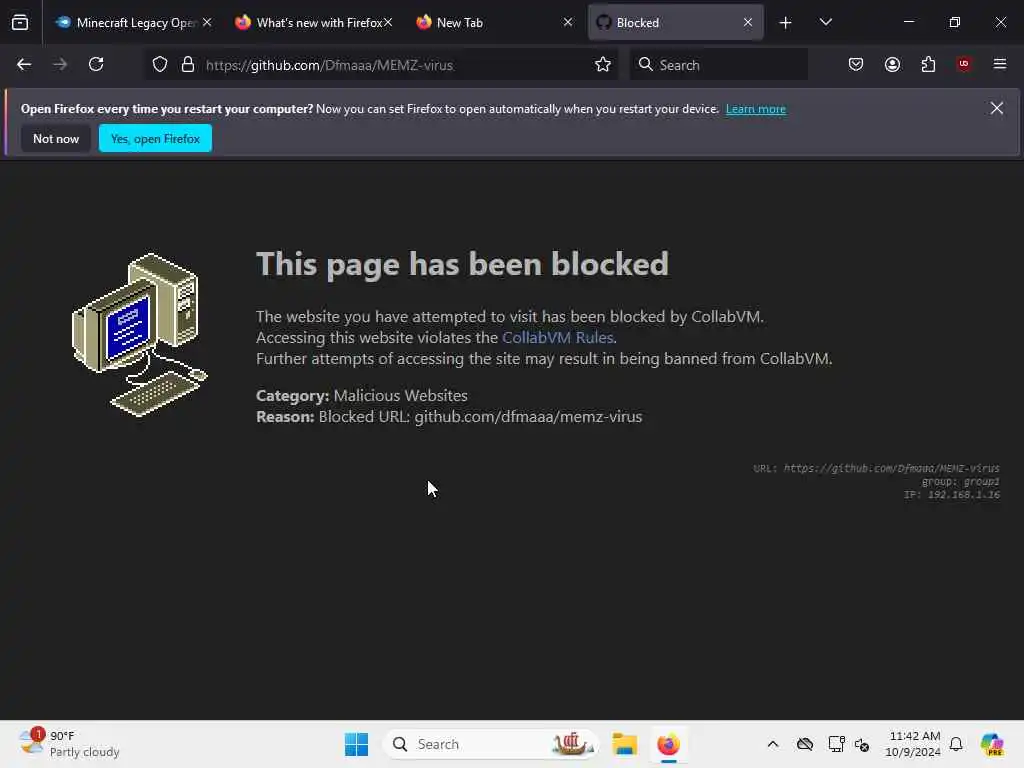Click the 'This page has been blocked' heading
This screenshot has height=768, width=1024.
tap(462, 264)
